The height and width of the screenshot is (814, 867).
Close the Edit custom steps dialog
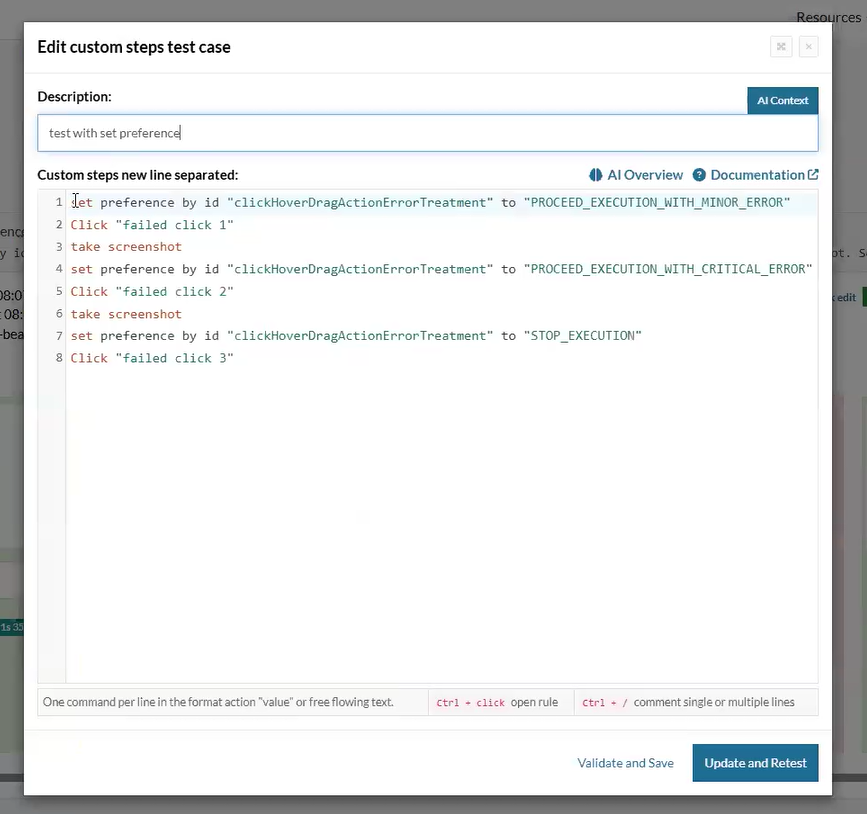808,47
